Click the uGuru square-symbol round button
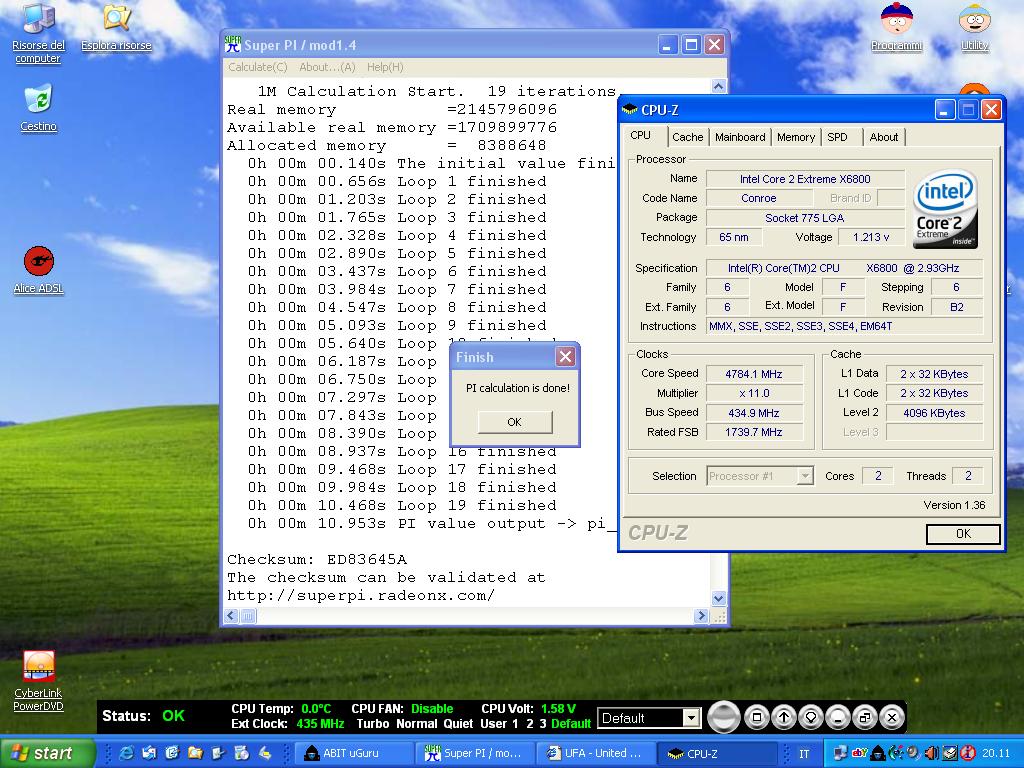This screenshot has width=1024, height=768. 757,718
